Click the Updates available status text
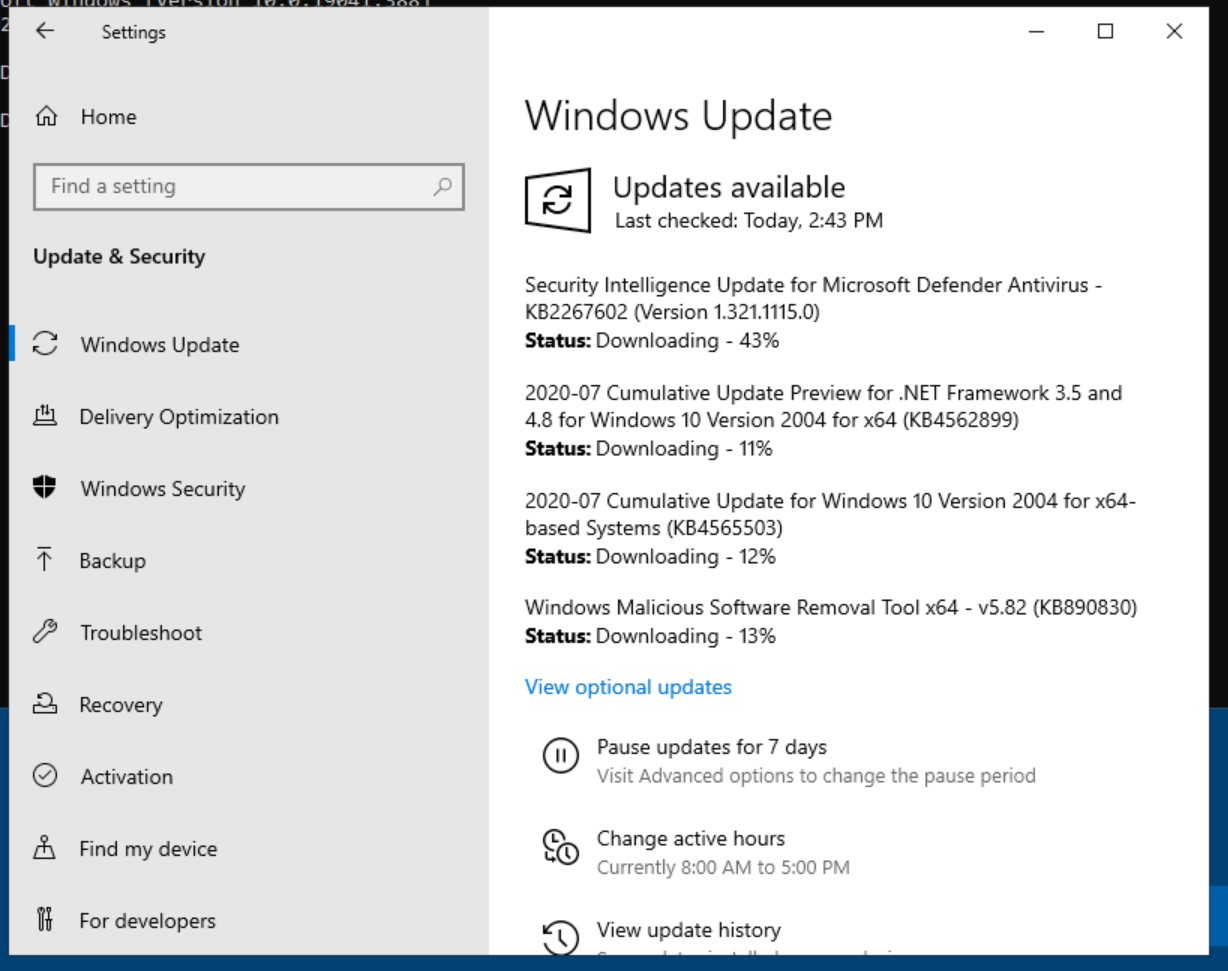The width and height of the screenshot is (1228, 971). 729,187
